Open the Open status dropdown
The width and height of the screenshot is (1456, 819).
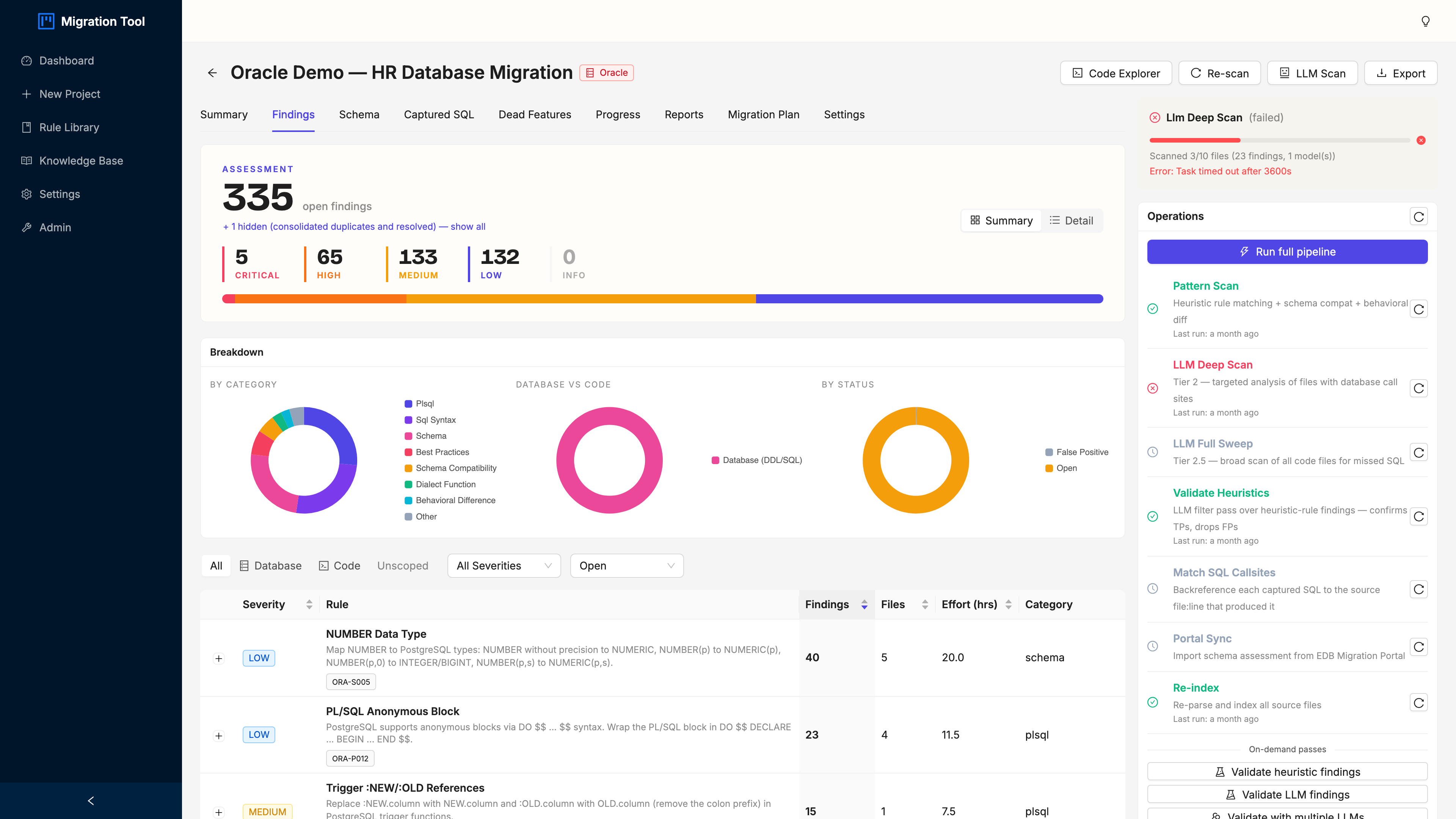point(627,566)
